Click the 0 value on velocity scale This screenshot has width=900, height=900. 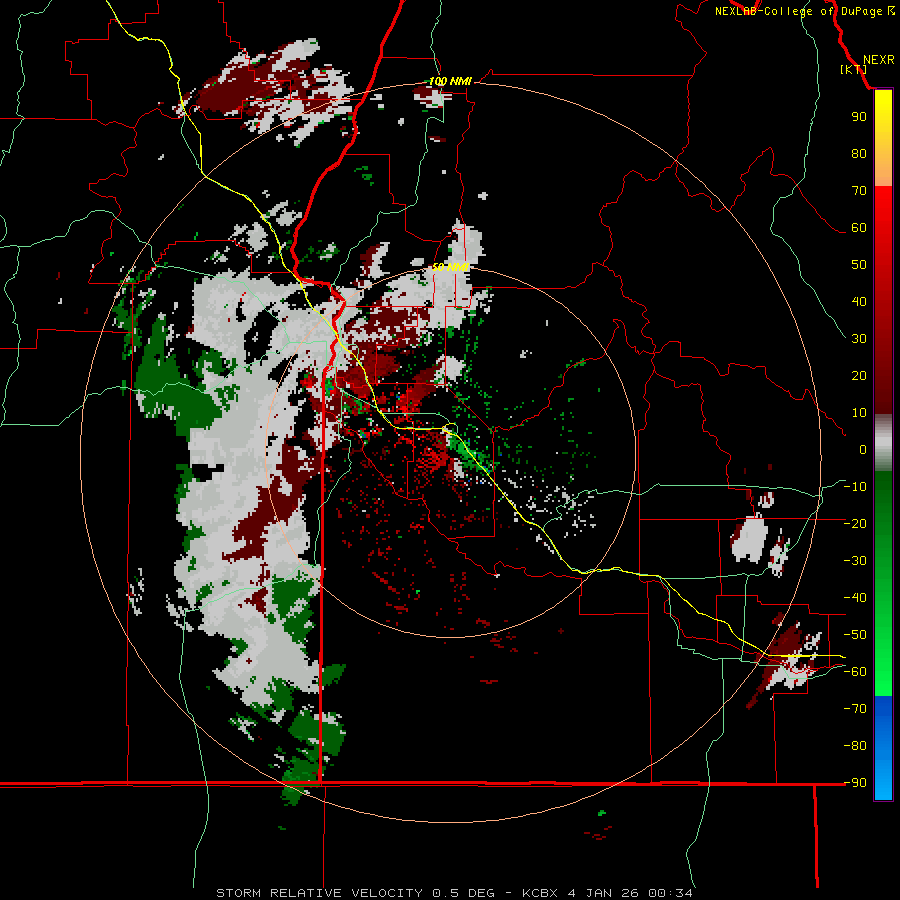pyautogui.click(x=863, y=450)
